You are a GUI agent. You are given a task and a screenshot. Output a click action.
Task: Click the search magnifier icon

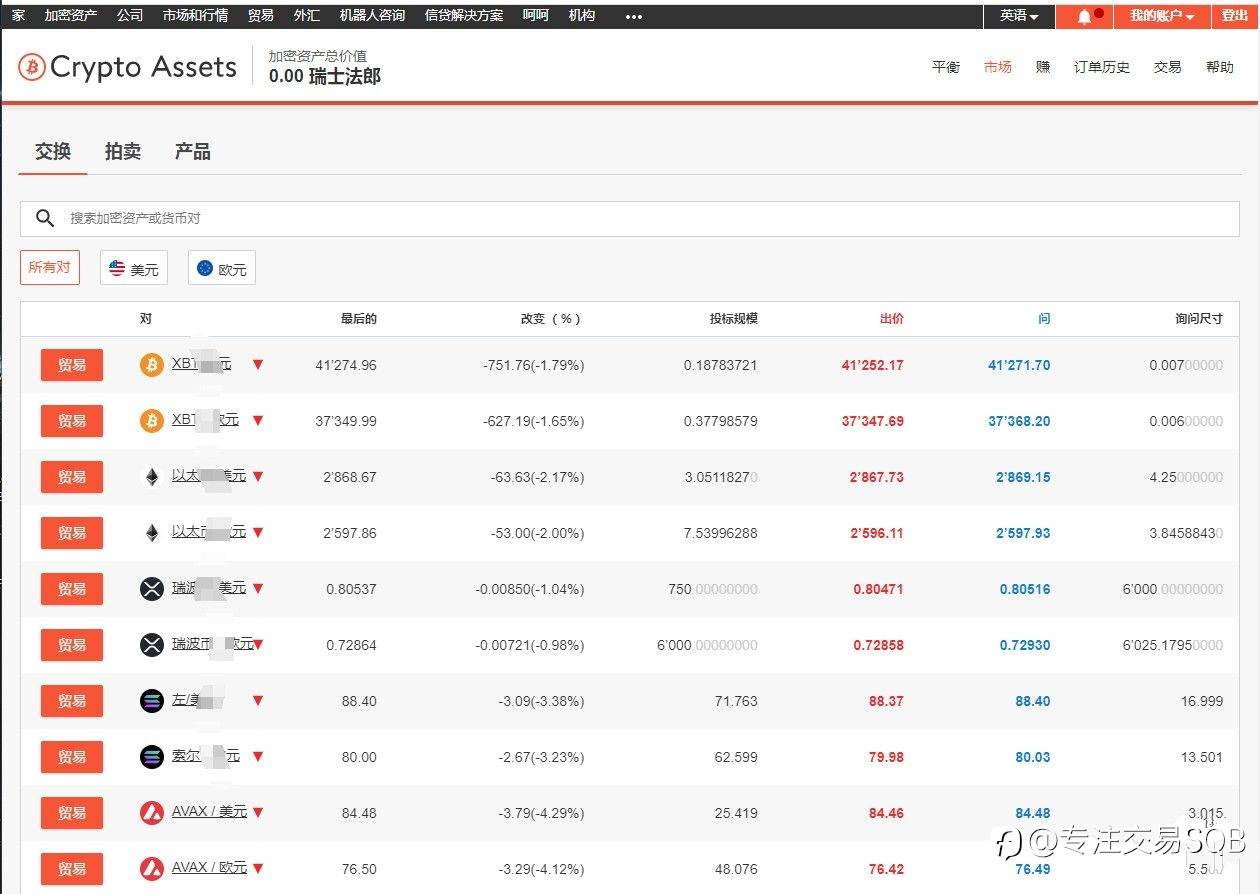[44, 218]
